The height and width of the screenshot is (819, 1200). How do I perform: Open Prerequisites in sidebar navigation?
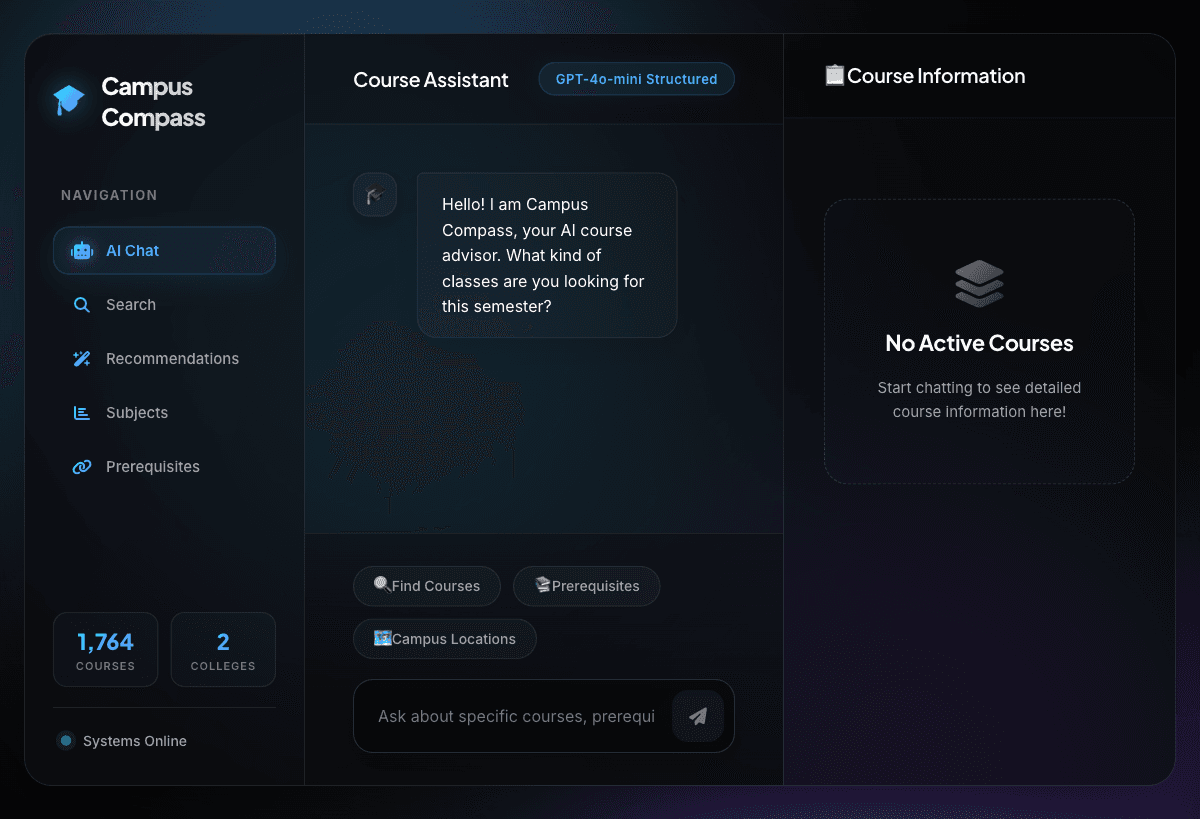coord(164,467)
